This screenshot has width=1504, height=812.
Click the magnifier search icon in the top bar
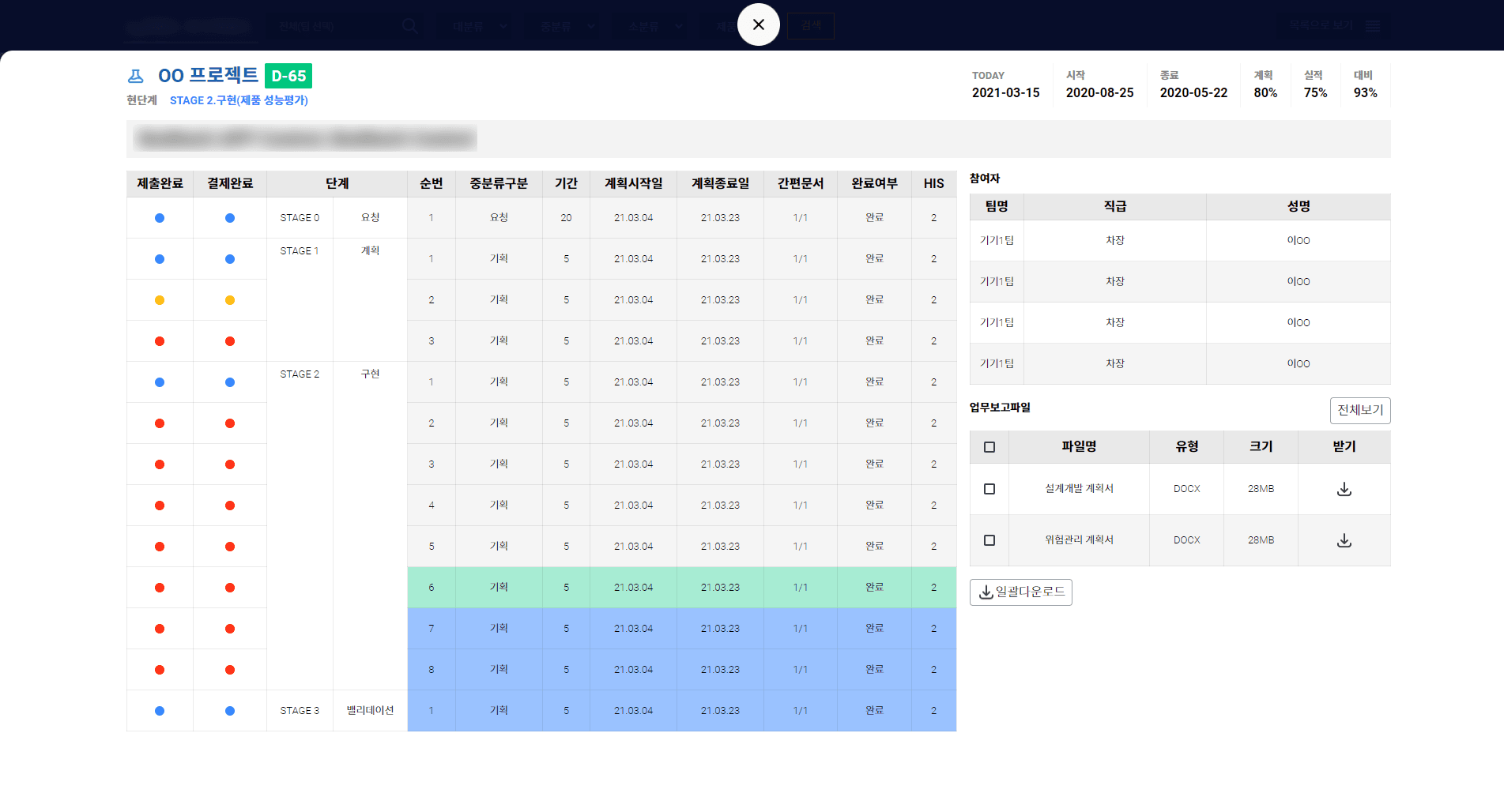(x=409, y=26)
